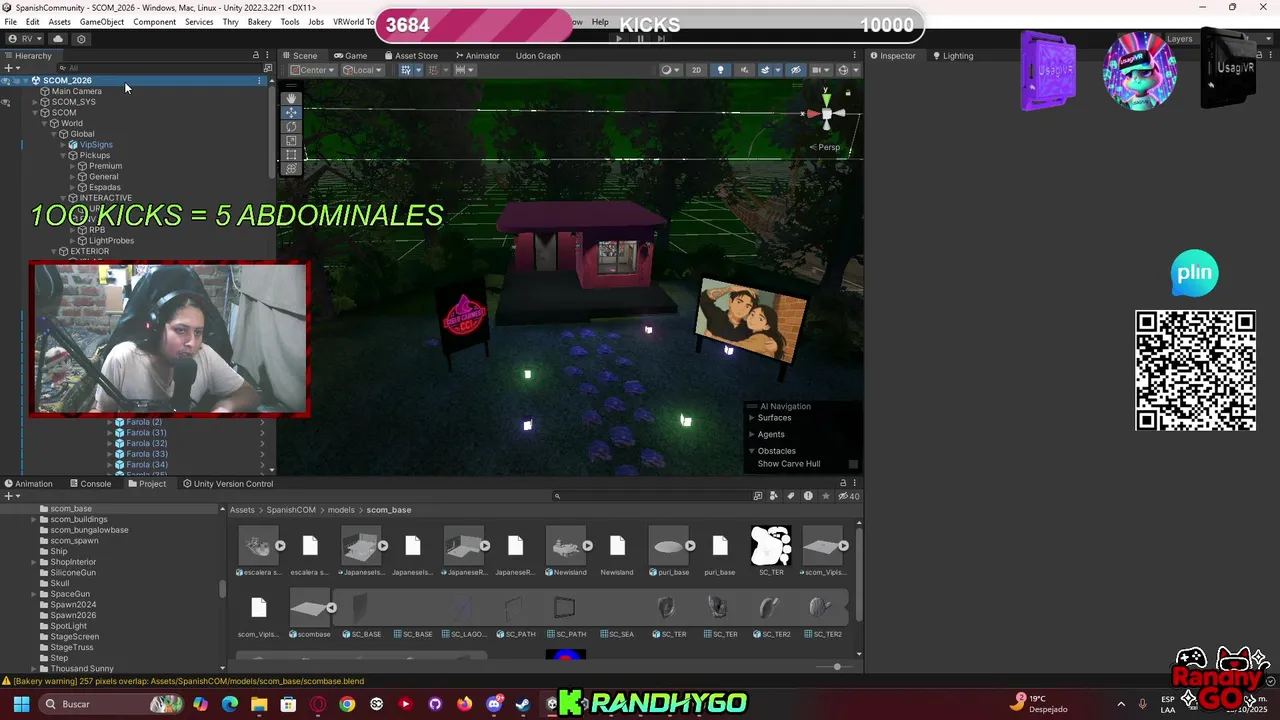Toggle hidden objects visibility in Scene

tap(796, 70)
